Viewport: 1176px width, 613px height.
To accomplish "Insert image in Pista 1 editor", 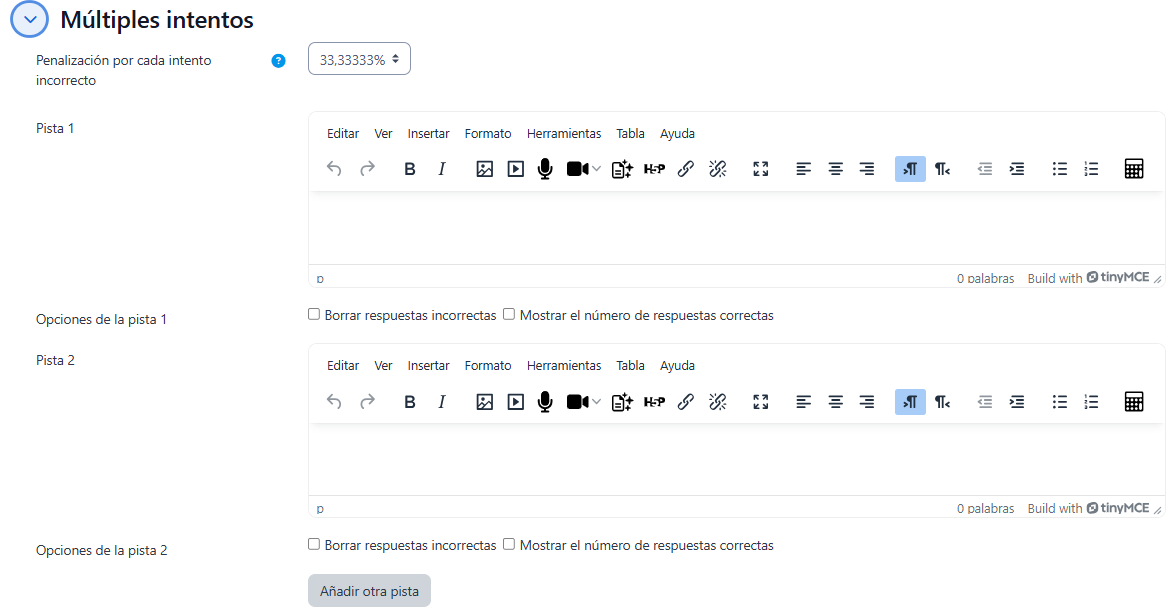I will point(485,169).
